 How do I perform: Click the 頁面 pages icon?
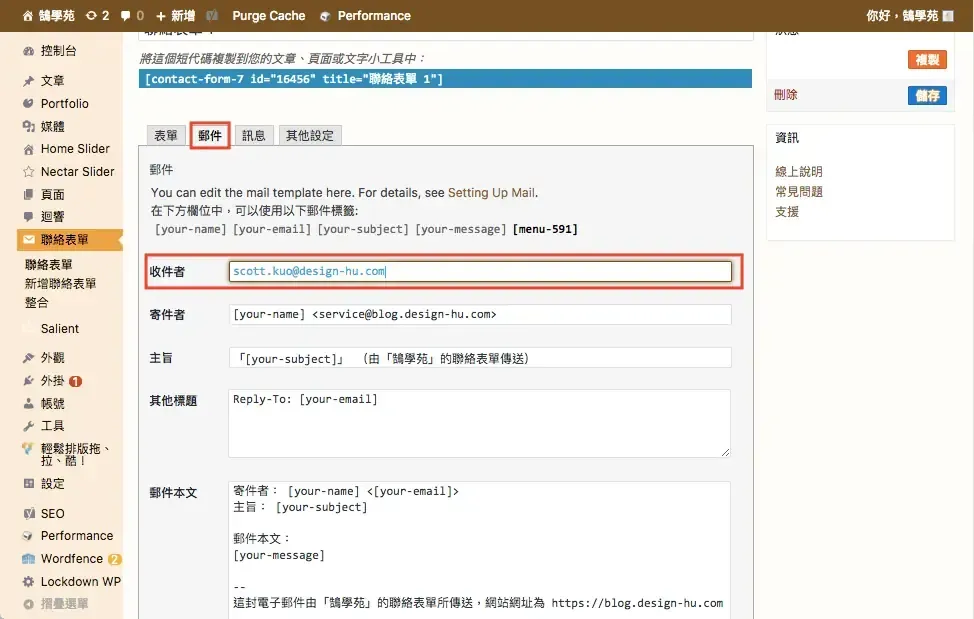pos(29,195)
